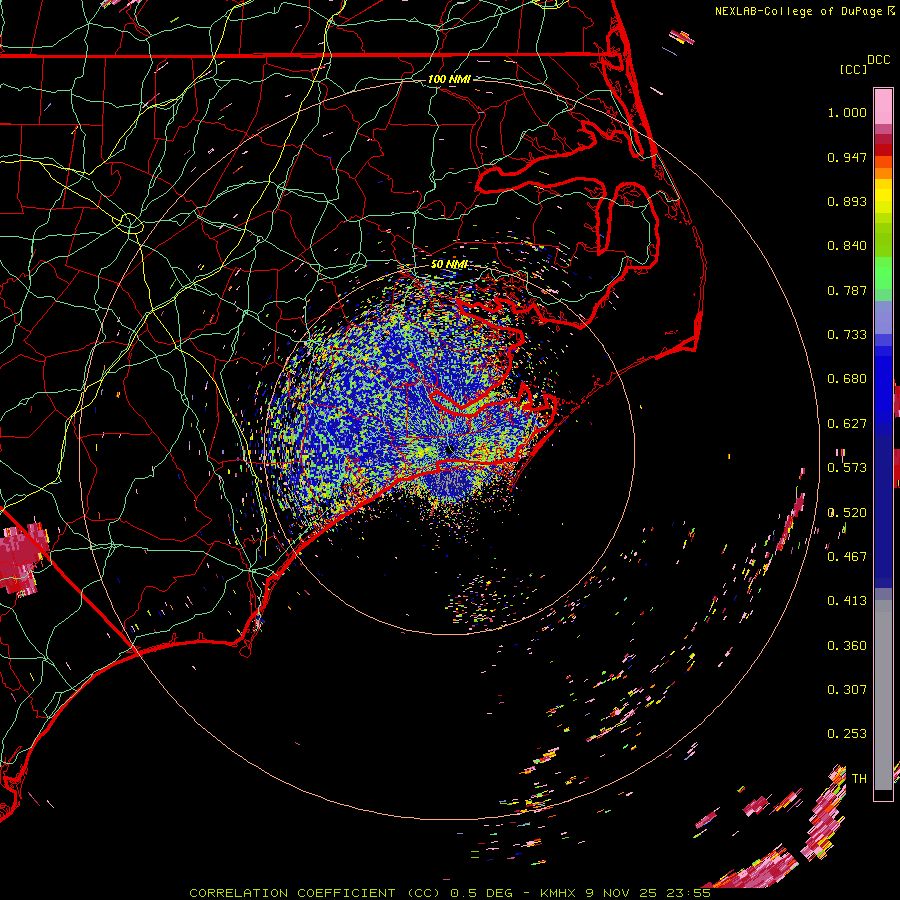Viewport: 900px width, 900px height.
Task: Click the TH threshold label
Action: (x=859, y=779)
